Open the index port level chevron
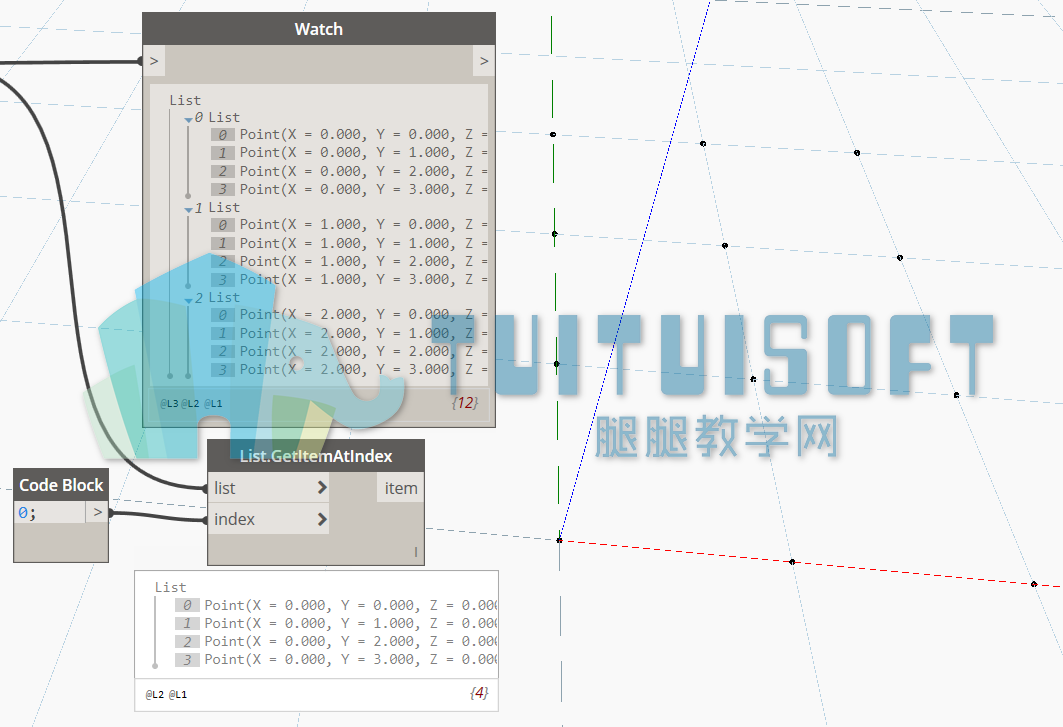 click(322, 519)
